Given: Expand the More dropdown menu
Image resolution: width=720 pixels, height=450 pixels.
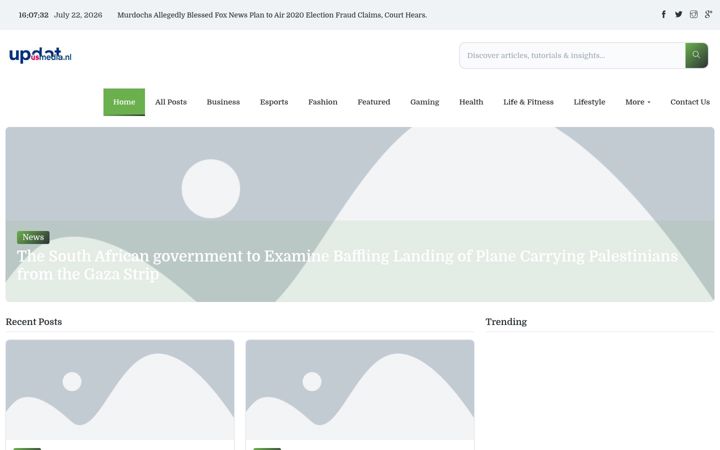Looking at the screenshot, I should point(637,102).
